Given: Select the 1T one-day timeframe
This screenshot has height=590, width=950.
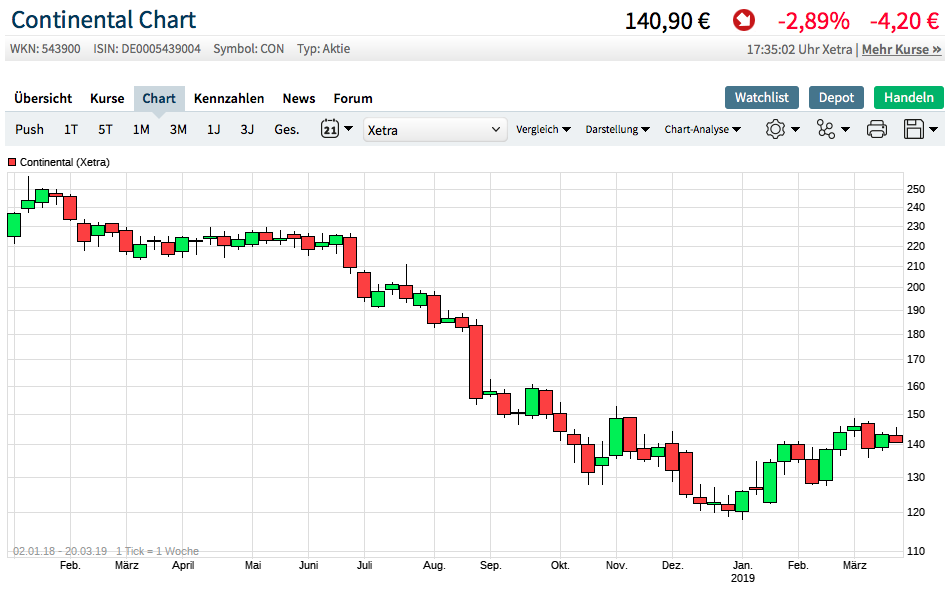Looking at the screenshot, I should [x=71, y=129].
